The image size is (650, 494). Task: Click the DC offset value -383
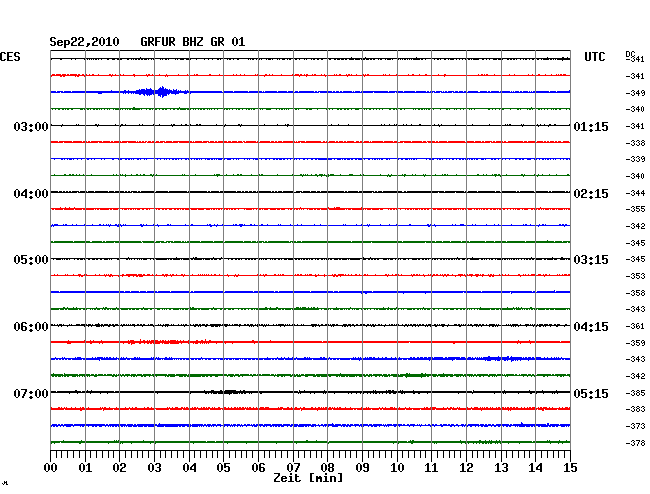[635, 409]
